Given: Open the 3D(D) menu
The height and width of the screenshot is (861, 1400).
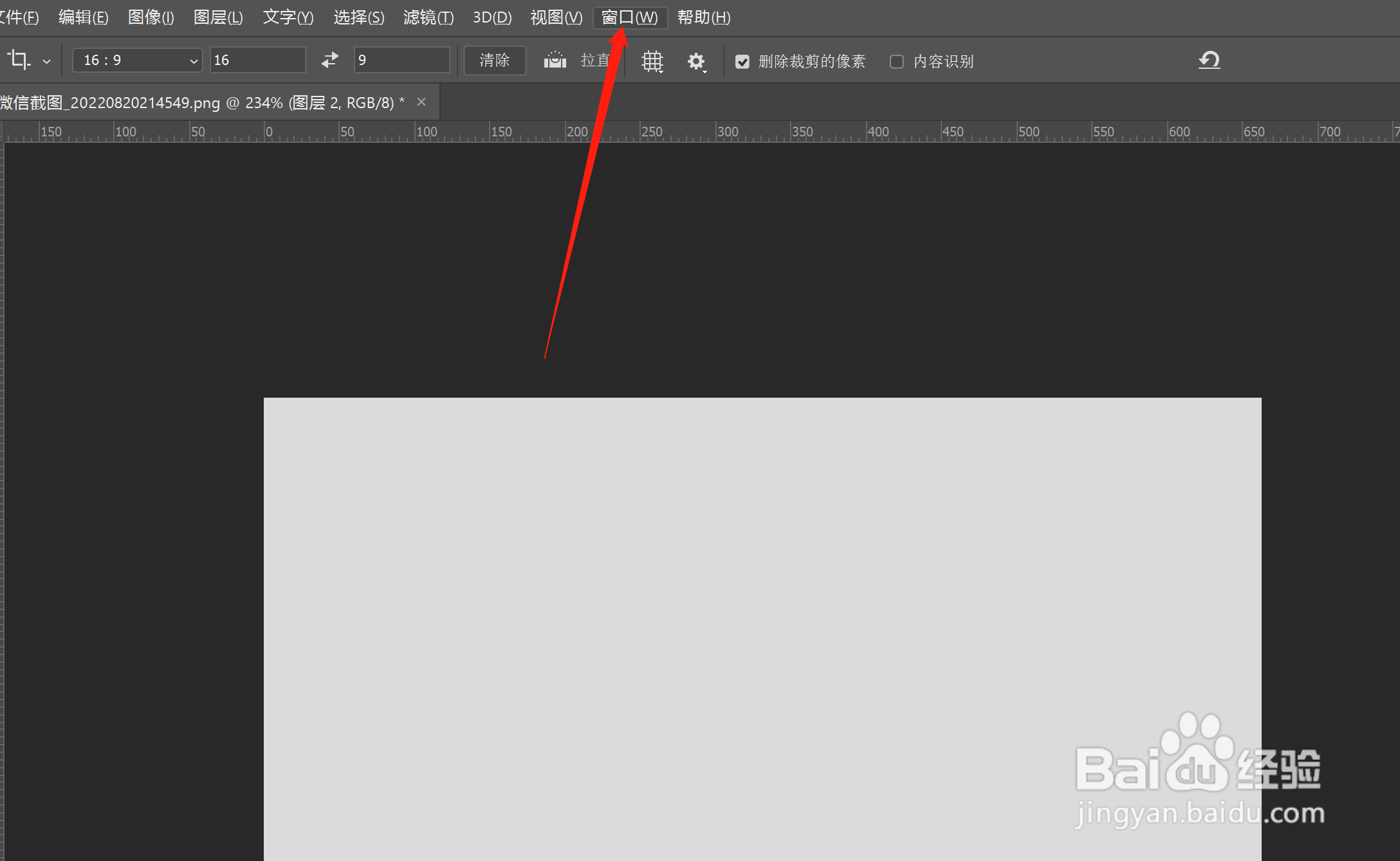Looking at the screenshot, I should (x=492, y=17).
